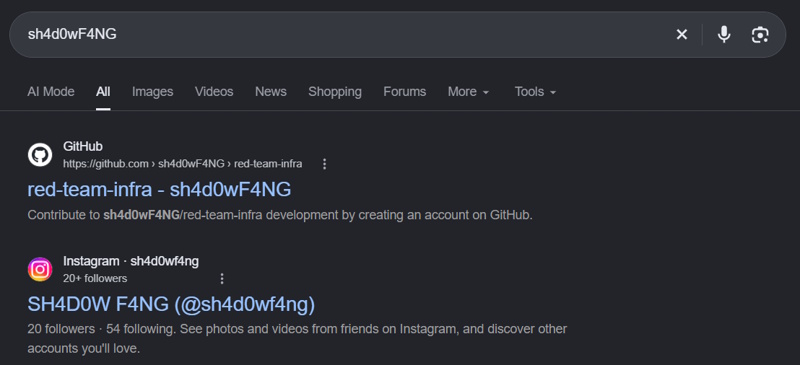Open three-dot menu for Instagram result

222,279
